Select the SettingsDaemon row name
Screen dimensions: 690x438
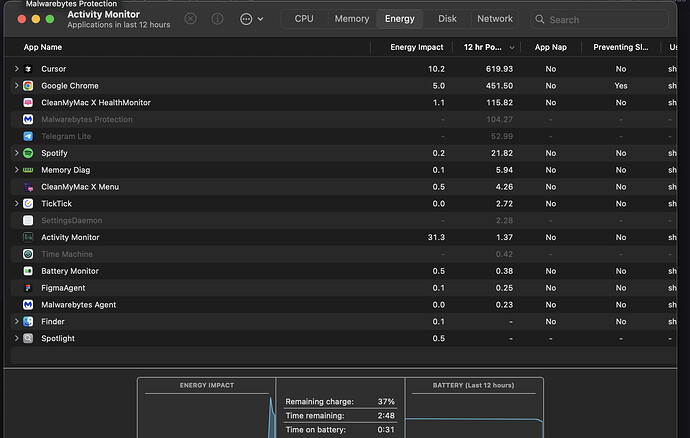(x=72, y=221)
